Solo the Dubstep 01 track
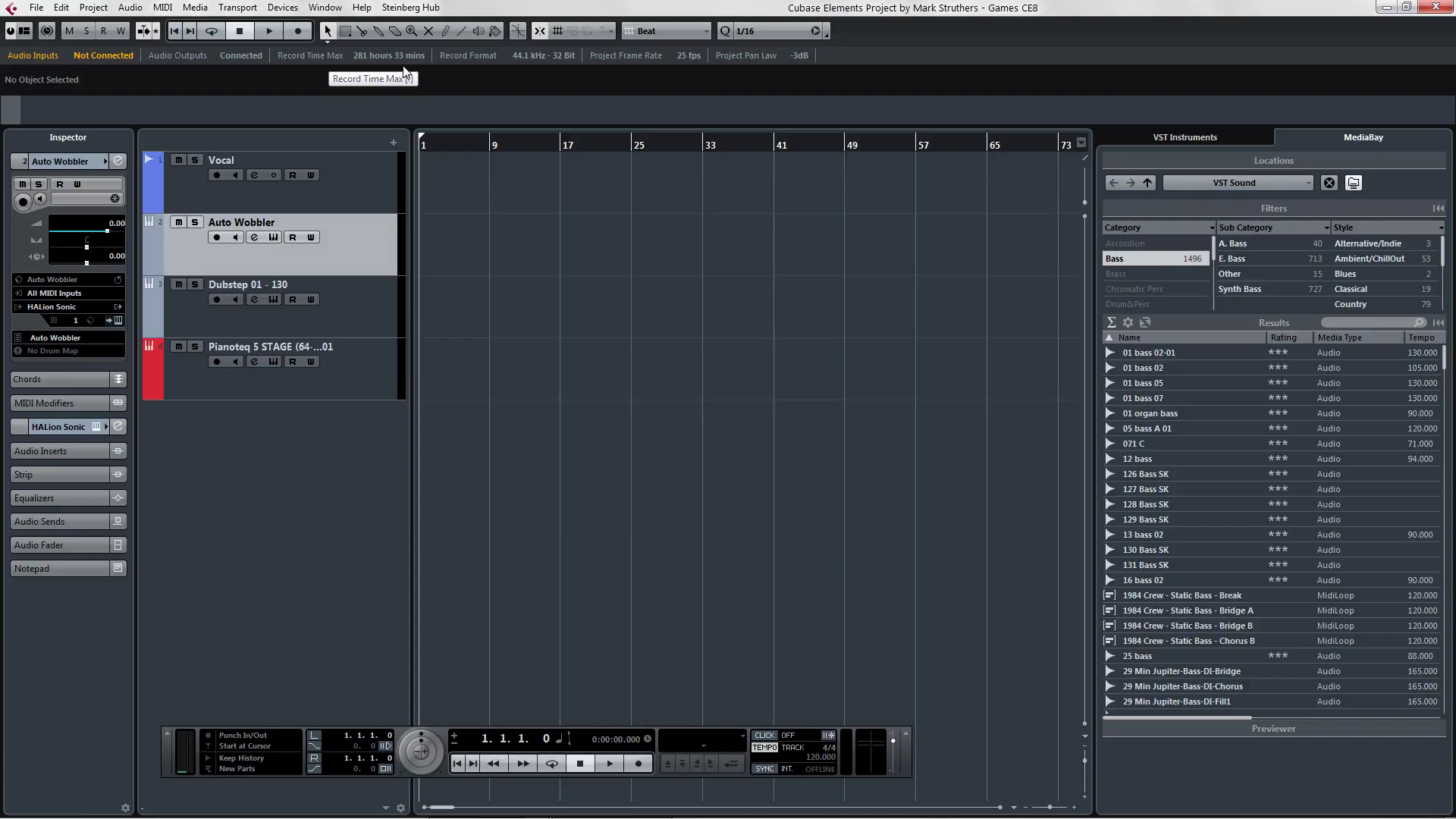 click(x=195, y=284)
